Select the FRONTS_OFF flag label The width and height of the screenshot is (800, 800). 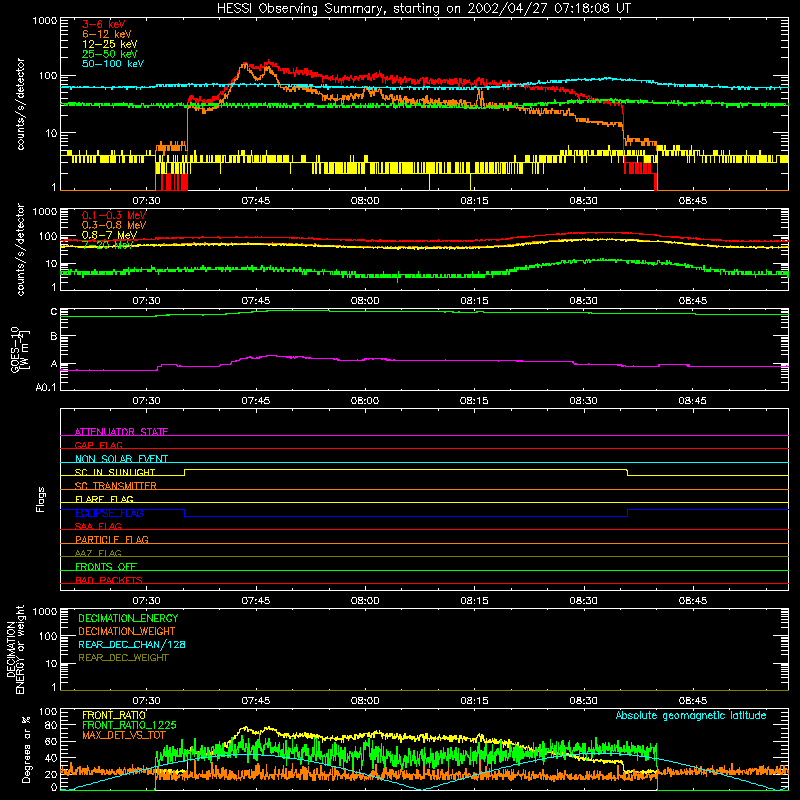pos(106,567)
